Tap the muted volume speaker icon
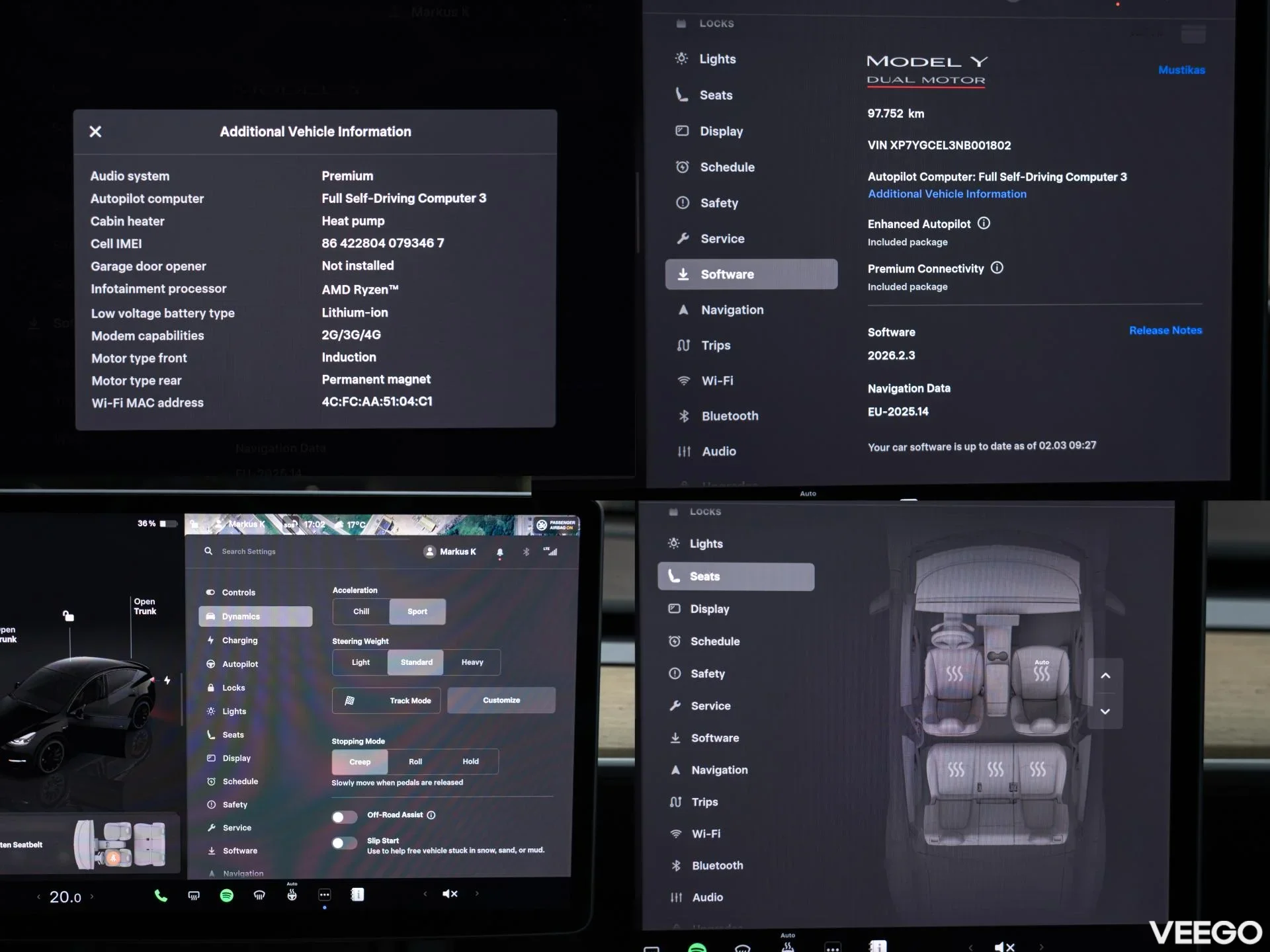This screenshot has height=952, width=1270. pyautogui.click(x=450, y=894)
